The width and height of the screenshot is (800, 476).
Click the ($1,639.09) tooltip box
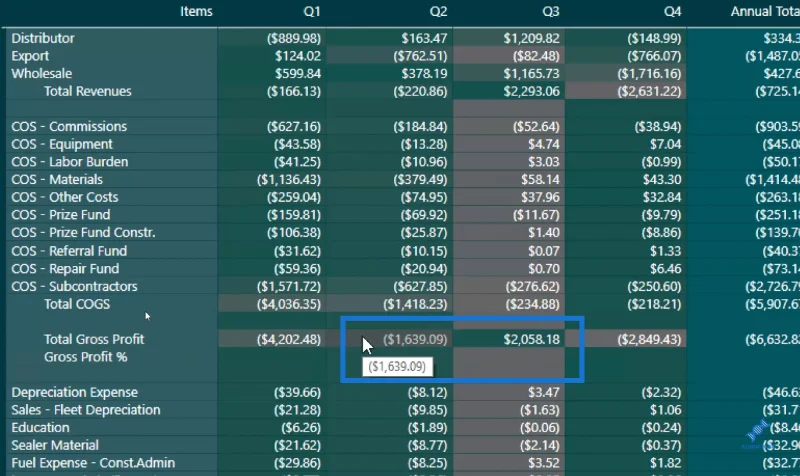pyautogui.click(x=397, y=367)
